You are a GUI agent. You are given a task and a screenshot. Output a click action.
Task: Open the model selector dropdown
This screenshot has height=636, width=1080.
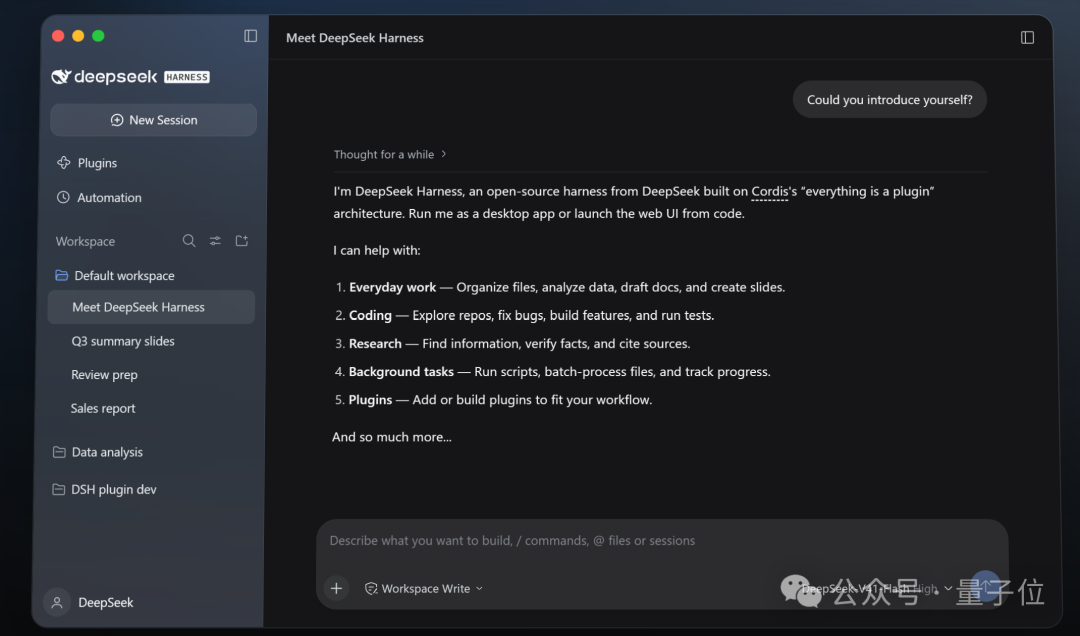click(x=877, y=588)
